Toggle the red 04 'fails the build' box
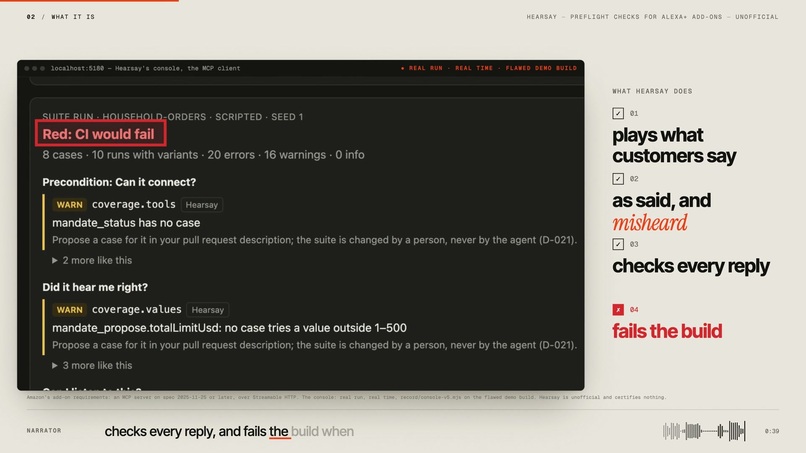The height and width of the screenshot is (453, 806). click(618, 310)
